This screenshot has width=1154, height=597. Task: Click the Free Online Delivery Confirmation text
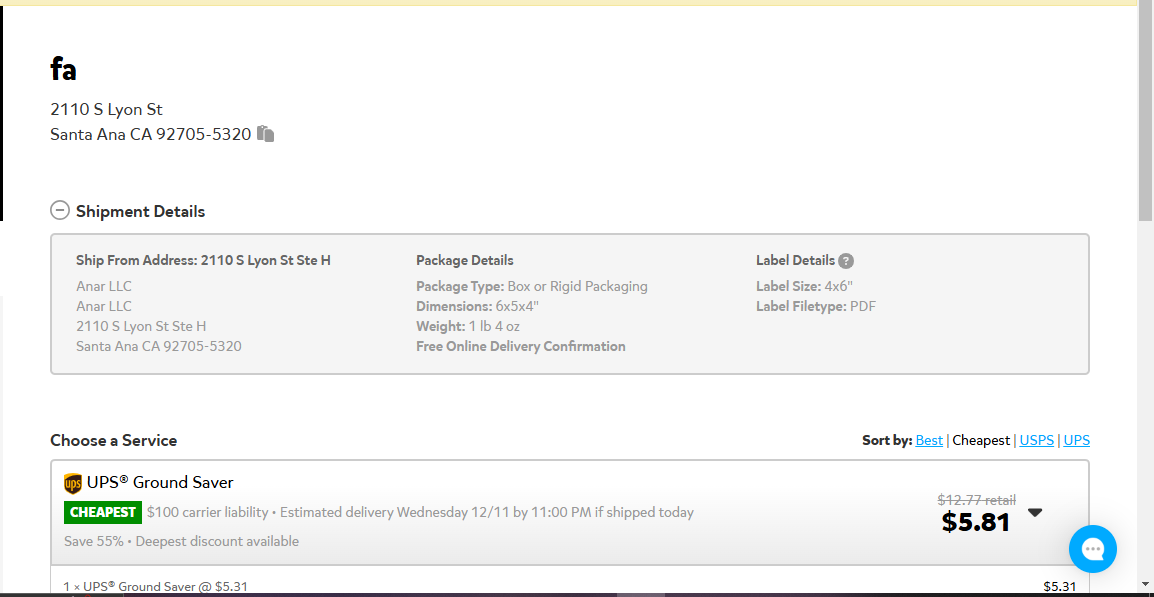pos(520,347)
